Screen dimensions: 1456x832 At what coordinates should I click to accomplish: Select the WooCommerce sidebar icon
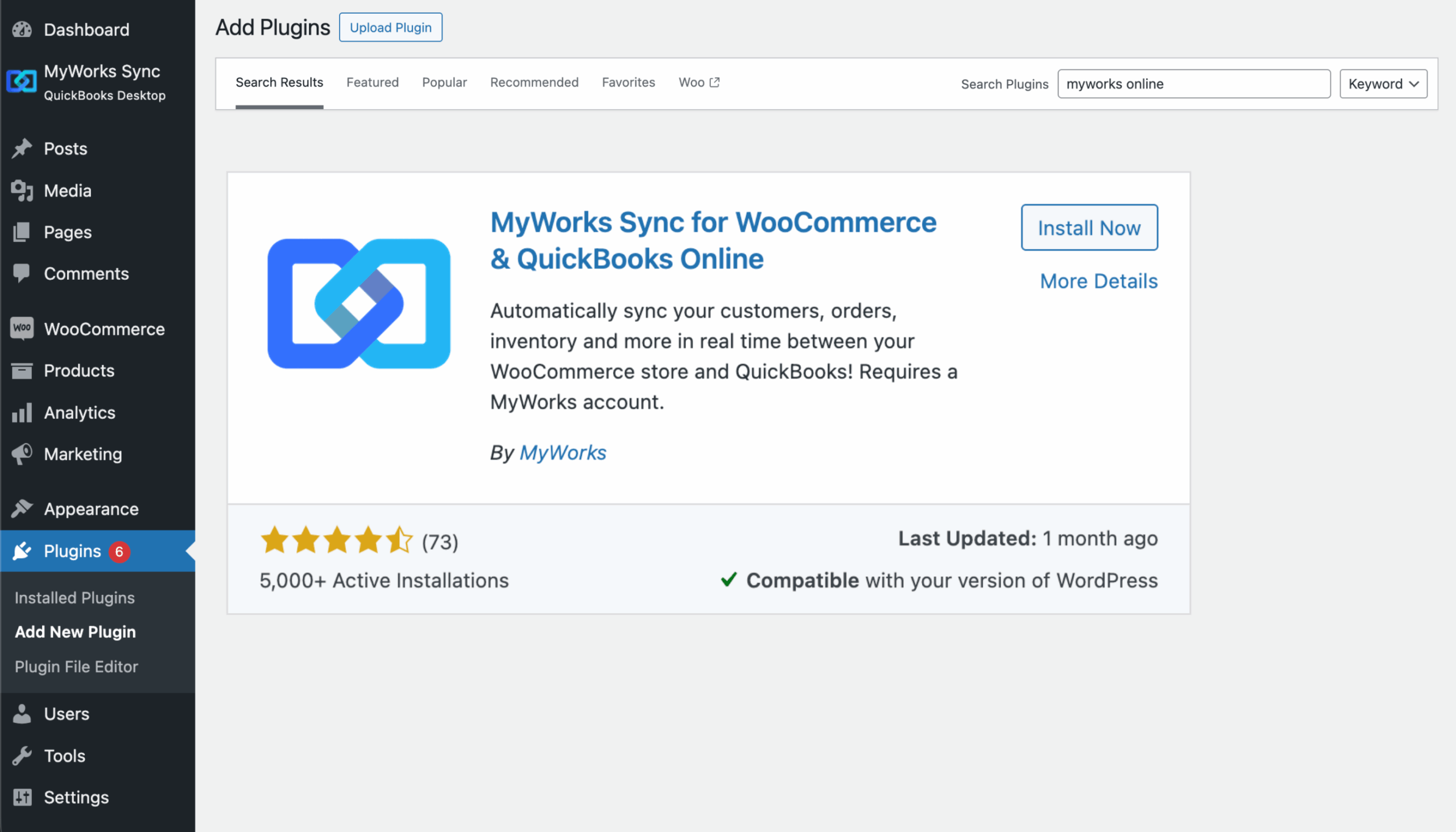[22, 329]
